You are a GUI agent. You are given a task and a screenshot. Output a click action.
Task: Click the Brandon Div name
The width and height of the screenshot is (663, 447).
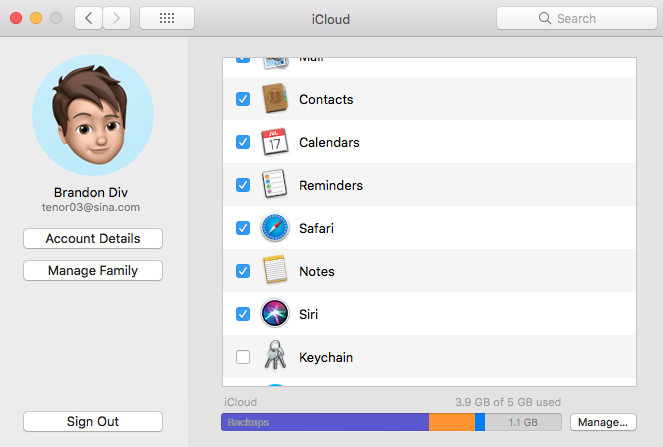[91, 192]
